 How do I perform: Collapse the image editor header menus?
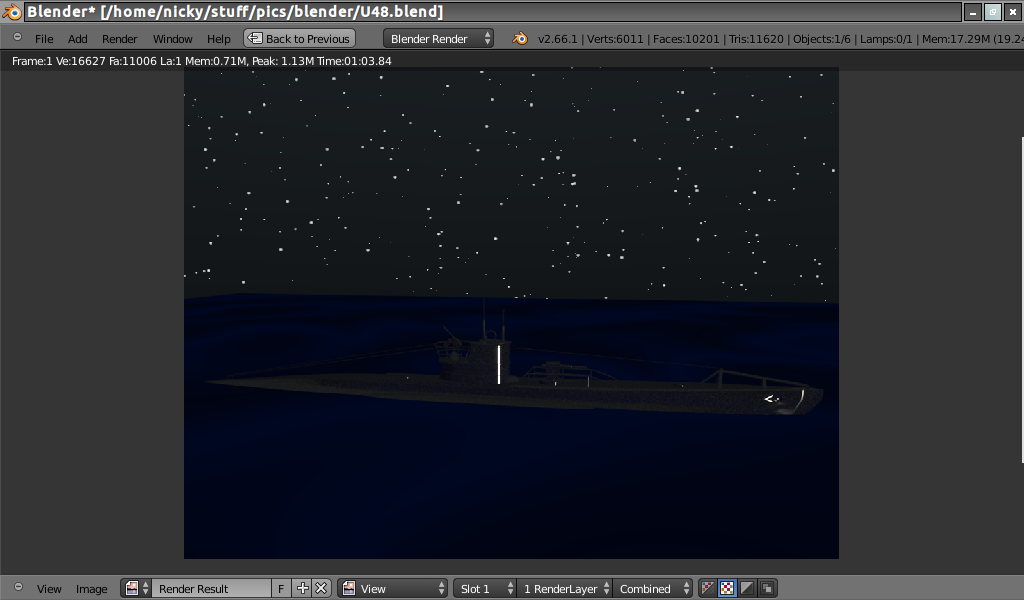pos(17,588)
